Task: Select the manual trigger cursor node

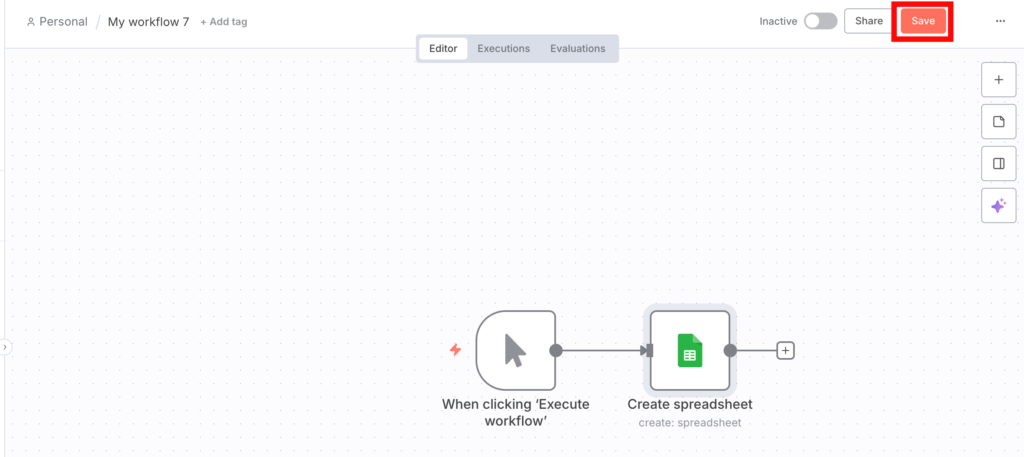Action: (515, 350)
